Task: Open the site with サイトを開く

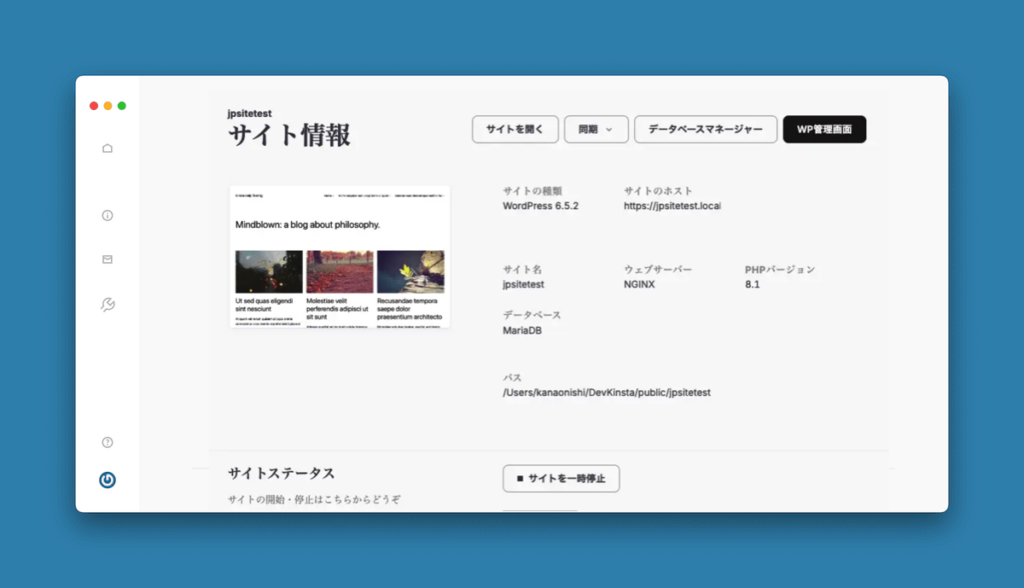Action: [x=514, y=129]
